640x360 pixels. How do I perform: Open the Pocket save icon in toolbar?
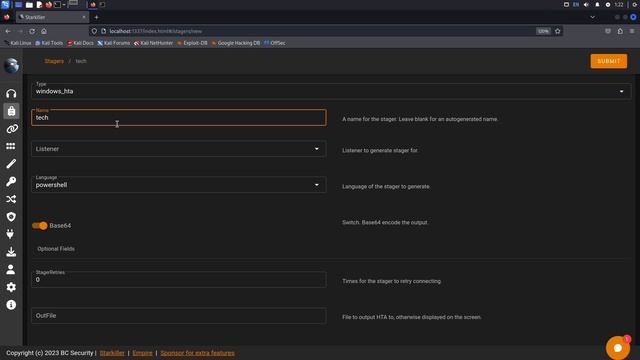608,31
